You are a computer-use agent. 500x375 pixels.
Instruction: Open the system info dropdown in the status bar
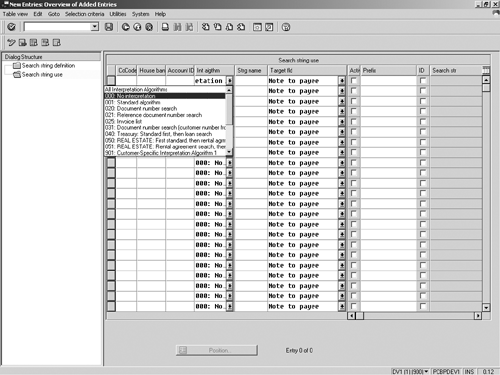pos(426,371)
